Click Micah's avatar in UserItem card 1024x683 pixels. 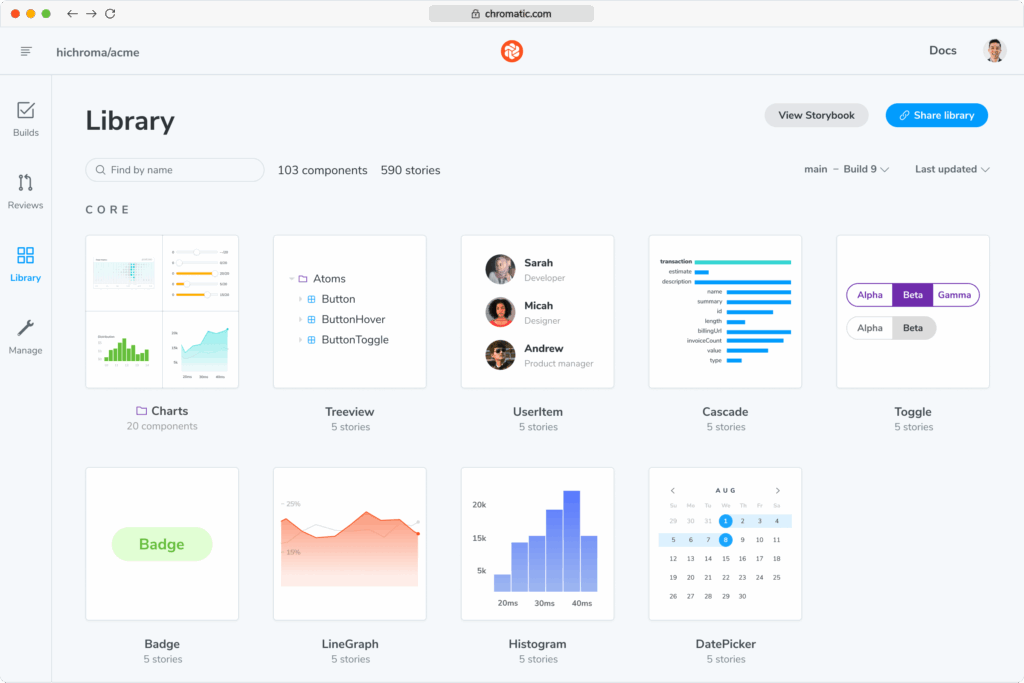500,312
